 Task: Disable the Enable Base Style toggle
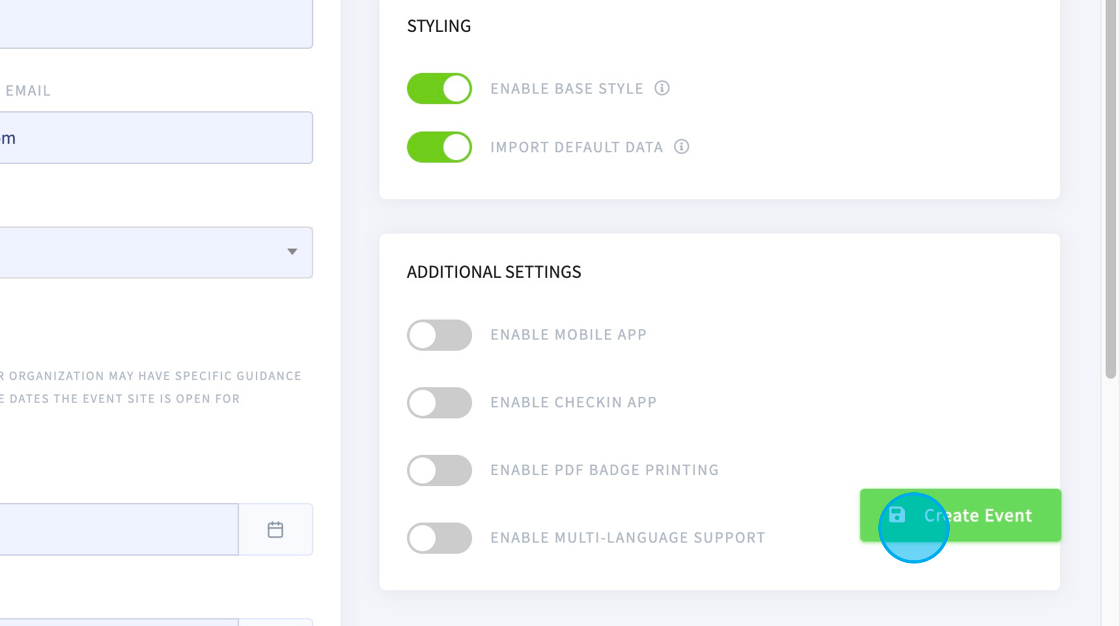pos(439,89)
